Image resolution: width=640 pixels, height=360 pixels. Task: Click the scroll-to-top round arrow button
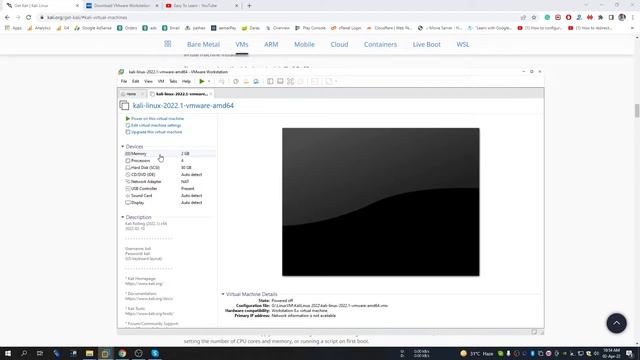coord(616,323)
